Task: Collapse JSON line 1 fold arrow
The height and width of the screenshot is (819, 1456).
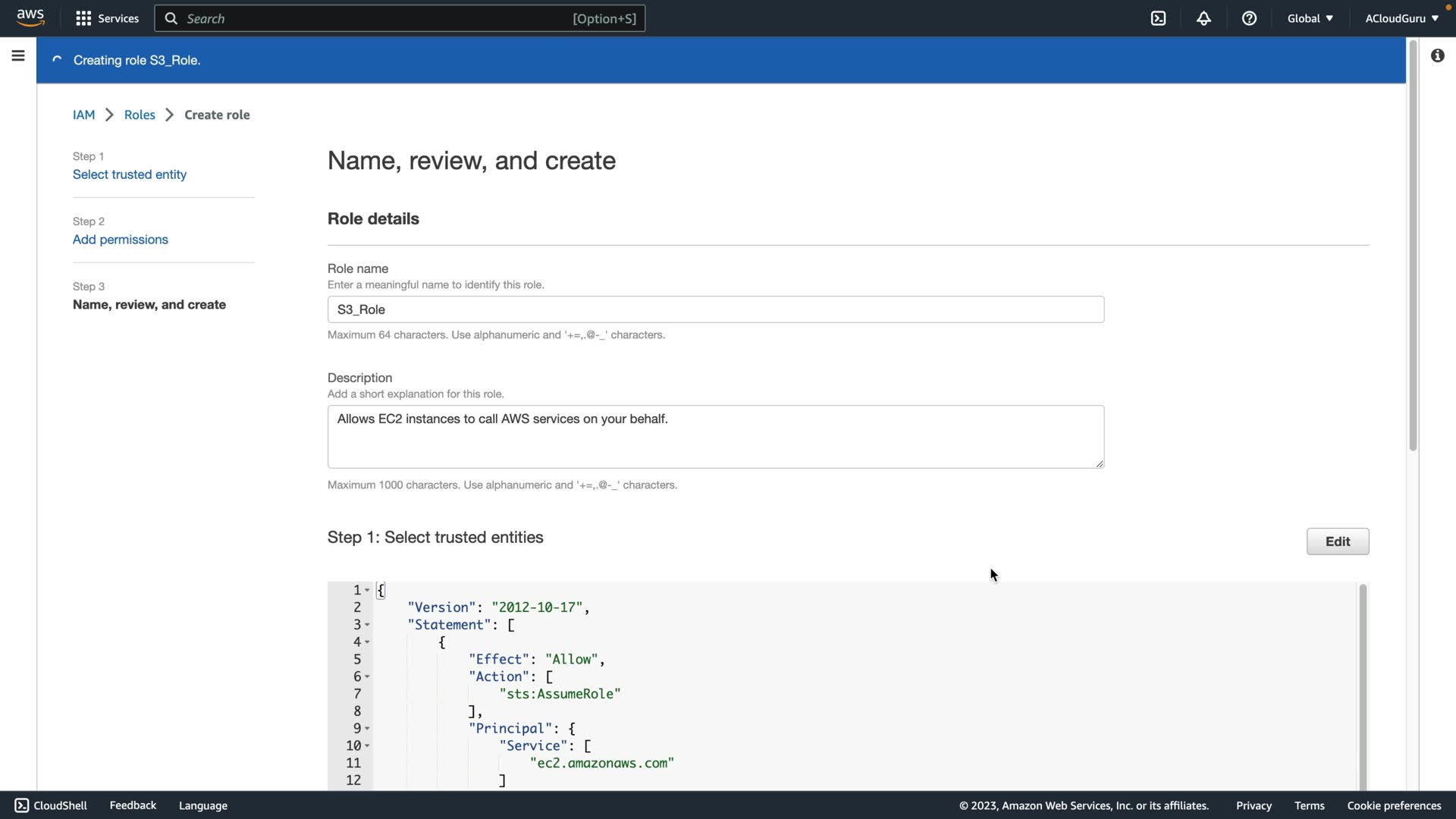Action: 367,590
